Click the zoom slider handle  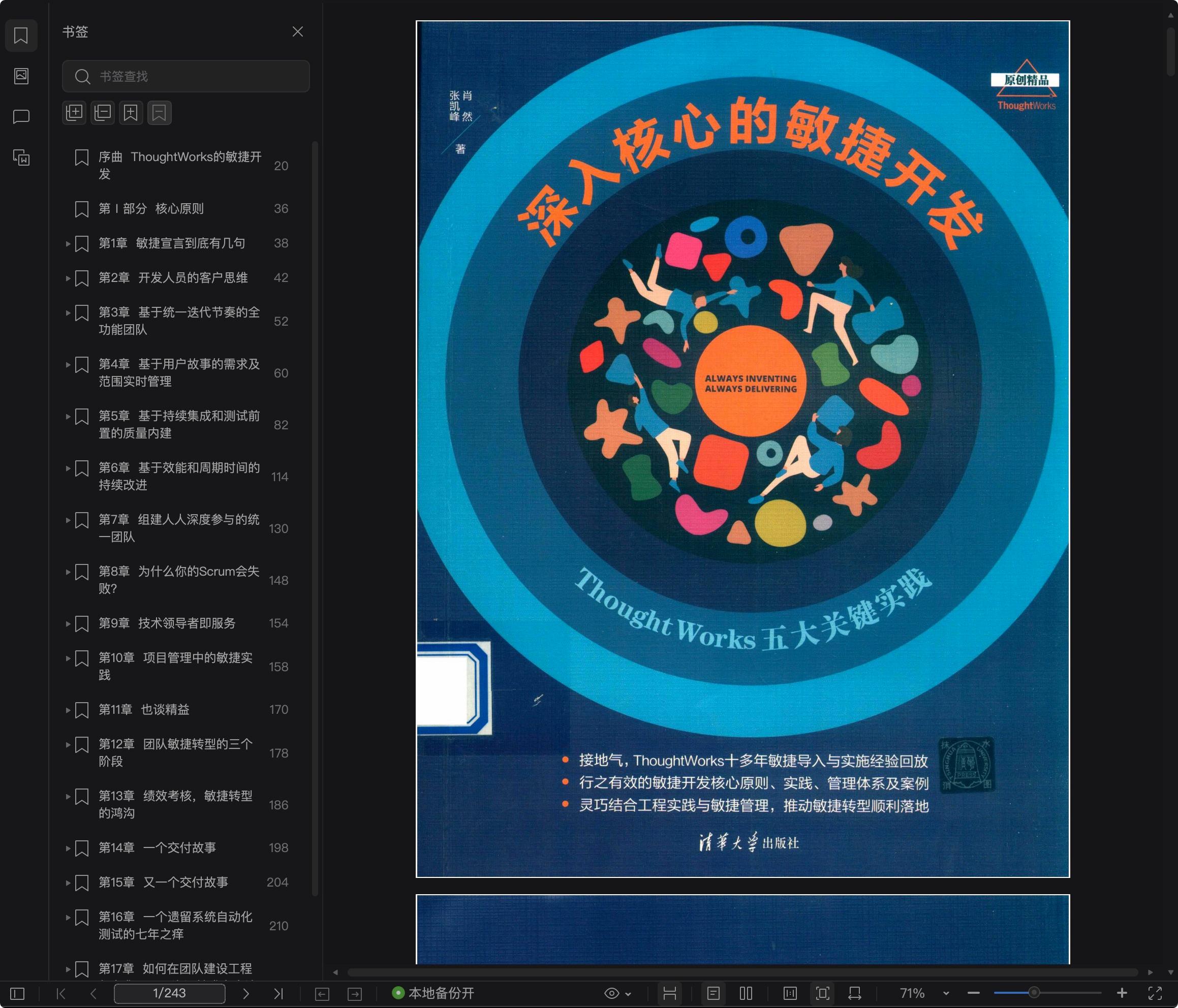[x=1034, y=993]
